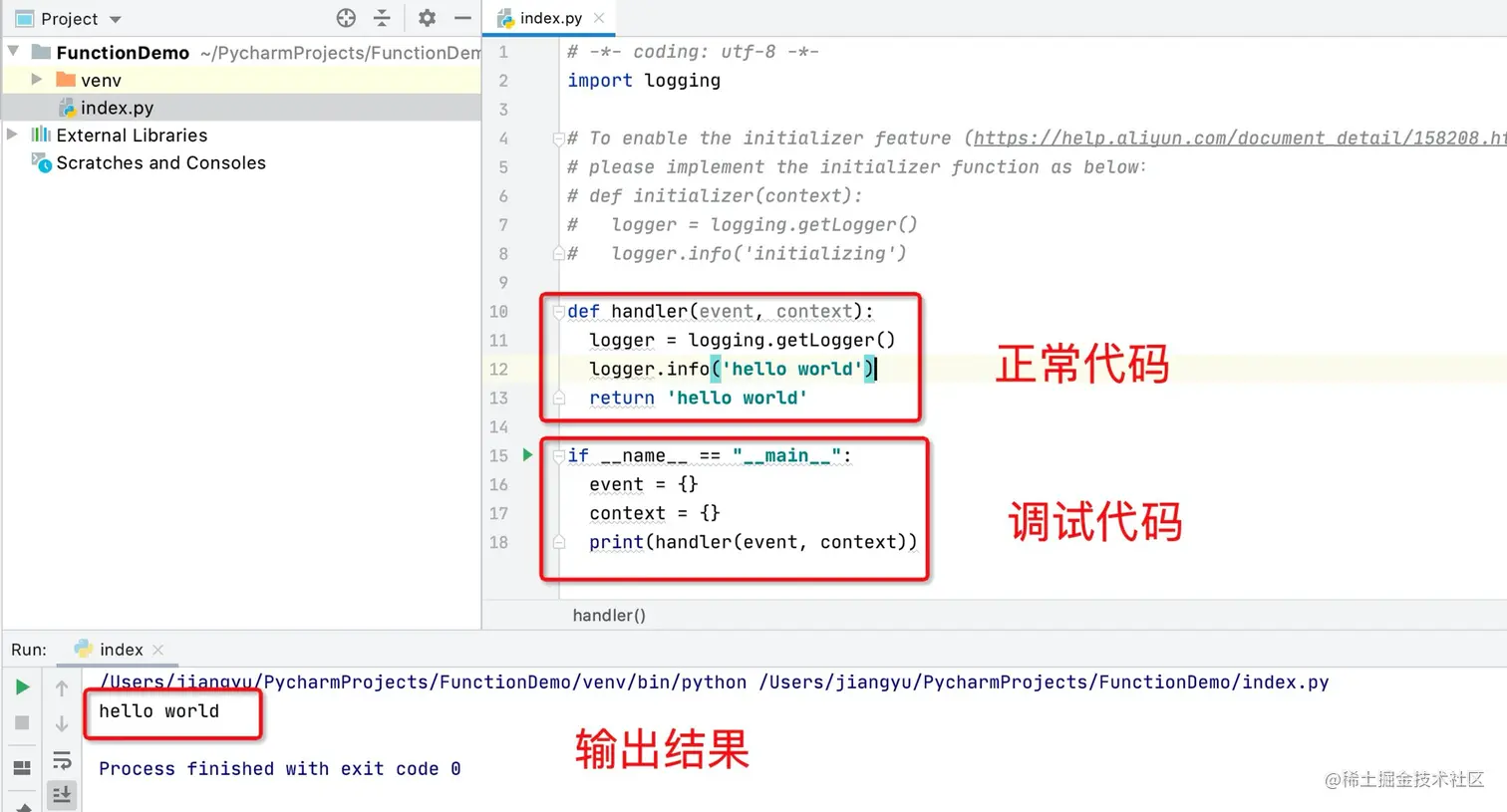Click the Project view icon beside the Project label
The height and width of the screenshot is (812, 1507).
click(24, 19)
